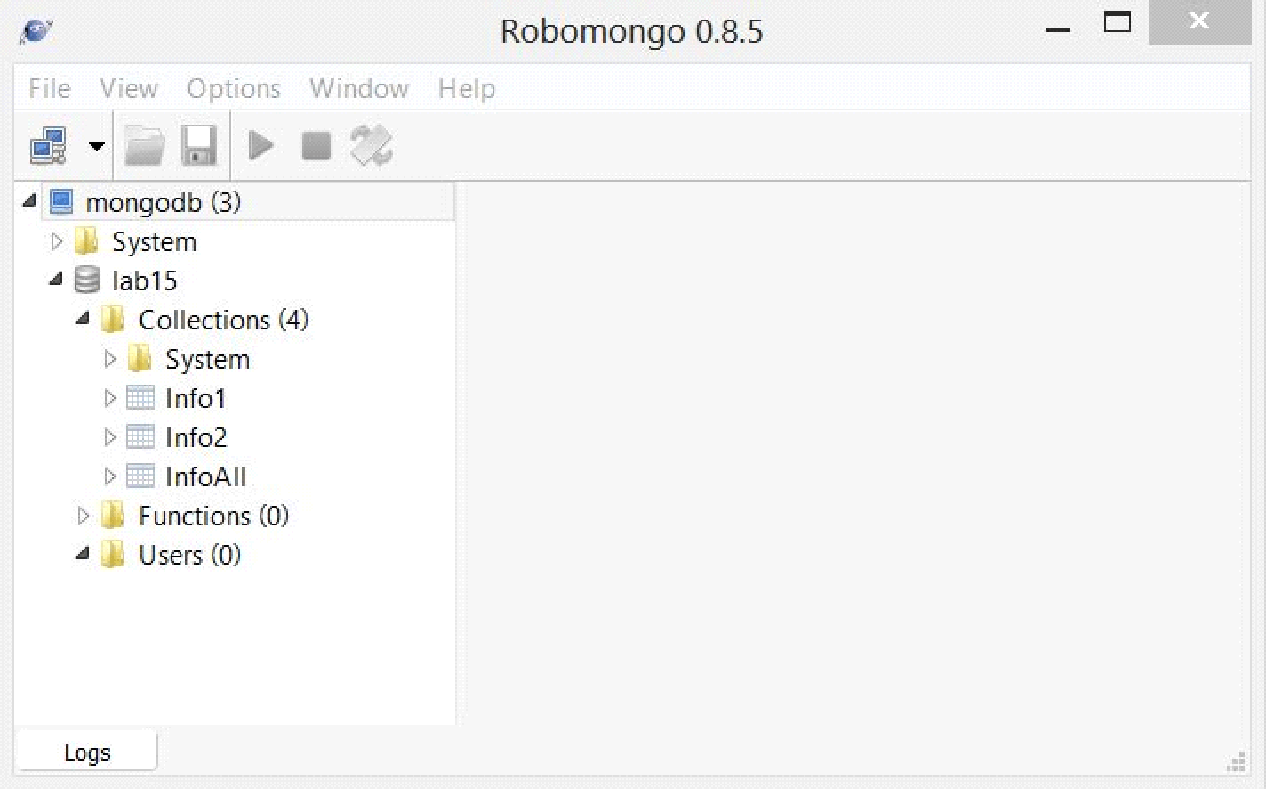1266x789 pixels.
Task: Expand the Info2 collection arrow
Action: pyautogui.click(x=110, y=437)
